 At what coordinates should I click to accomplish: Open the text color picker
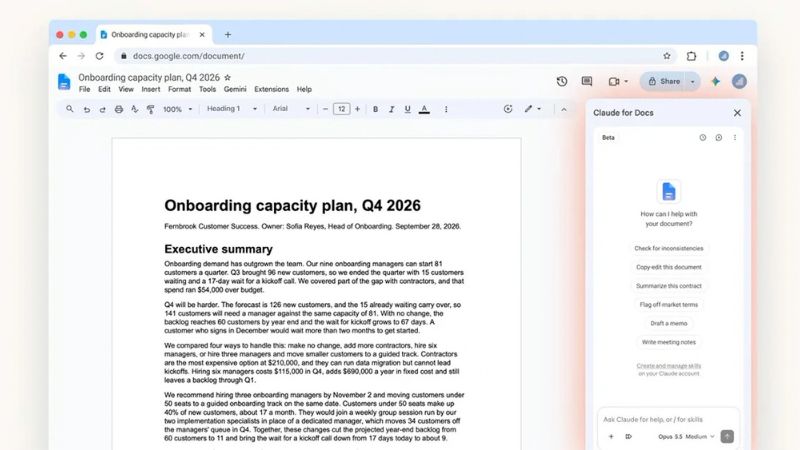point(424,109)
